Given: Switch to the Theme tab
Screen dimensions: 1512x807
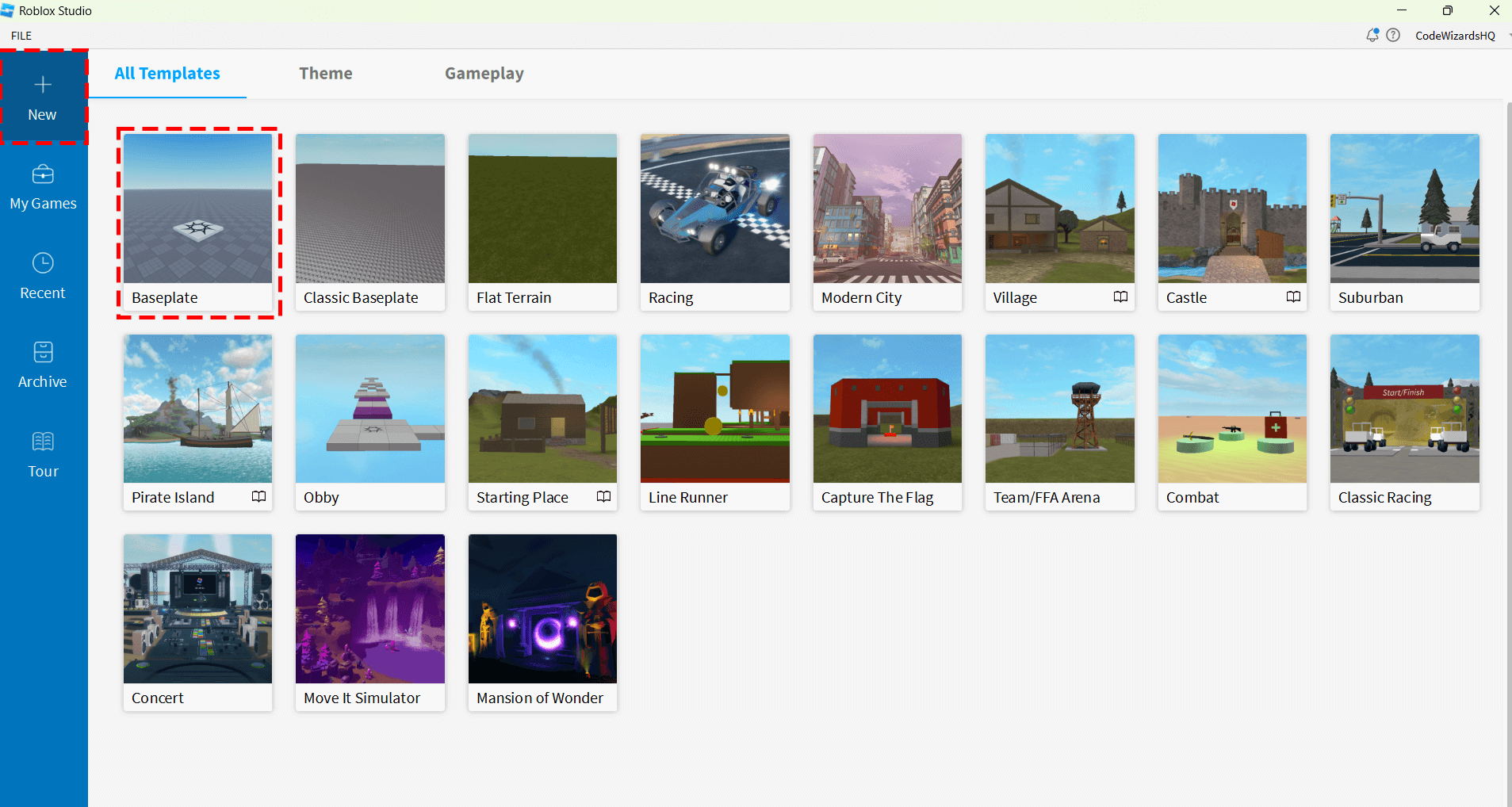Looking at the screenshot, I should [x=325, y=73].
